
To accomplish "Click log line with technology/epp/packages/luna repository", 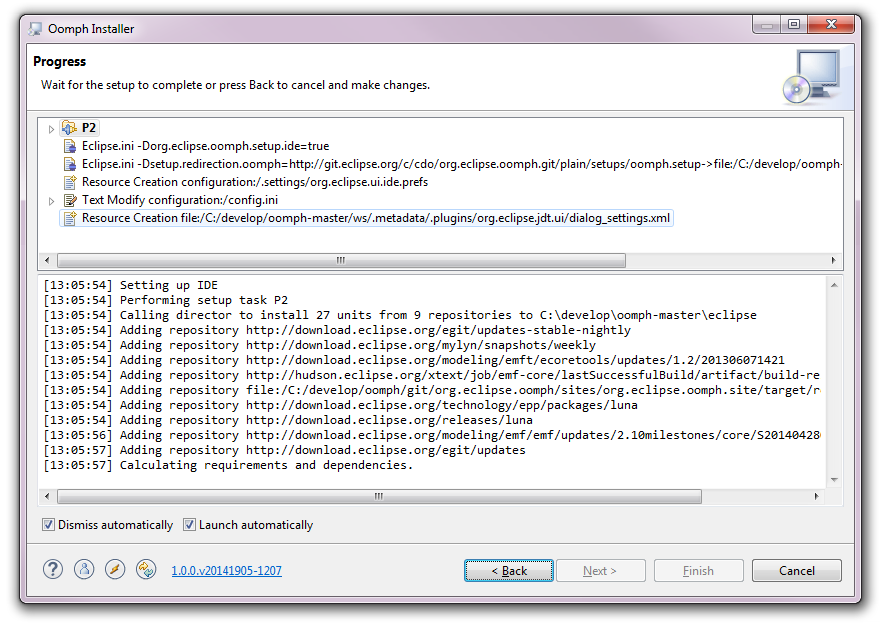I will pos(341,405).
